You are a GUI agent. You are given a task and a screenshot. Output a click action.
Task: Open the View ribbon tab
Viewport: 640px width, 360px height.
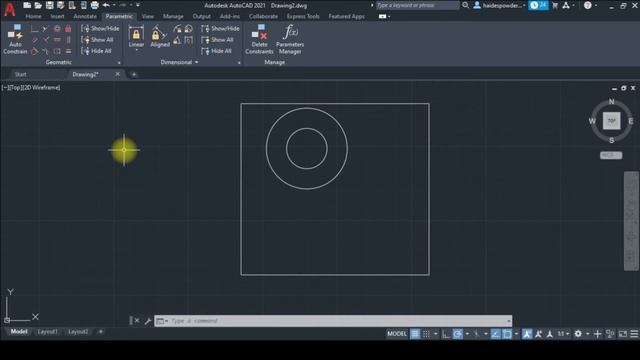coord(148,16)
